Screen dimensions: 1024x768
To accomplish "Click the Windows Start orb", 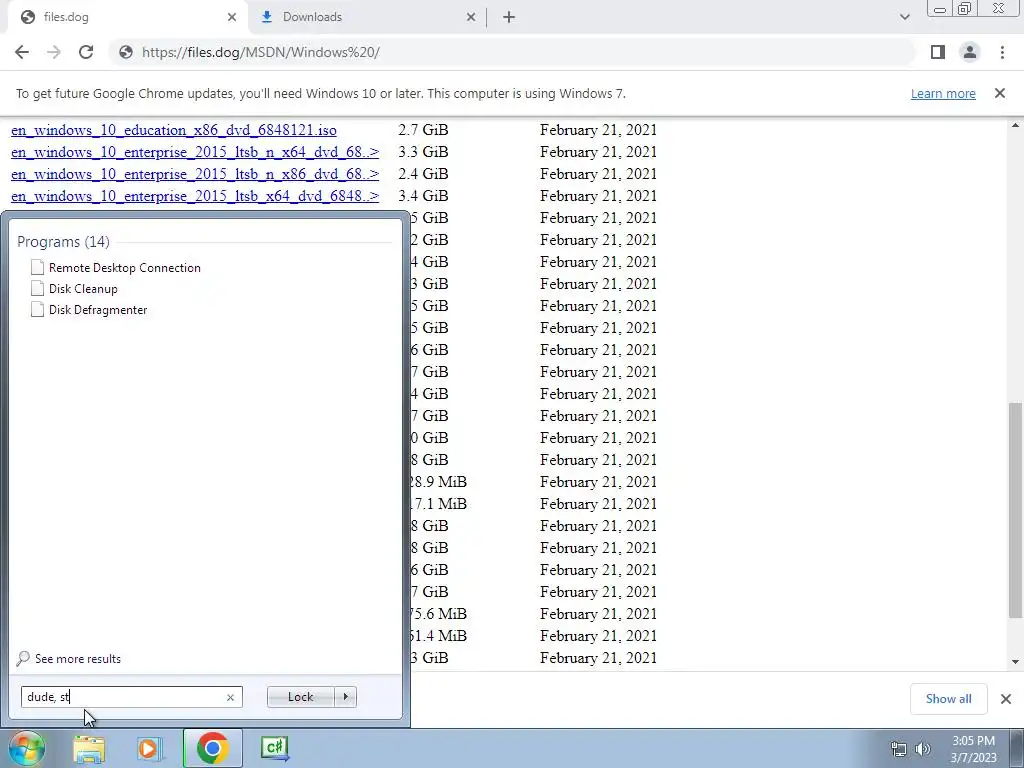I will tap(27, 748).
